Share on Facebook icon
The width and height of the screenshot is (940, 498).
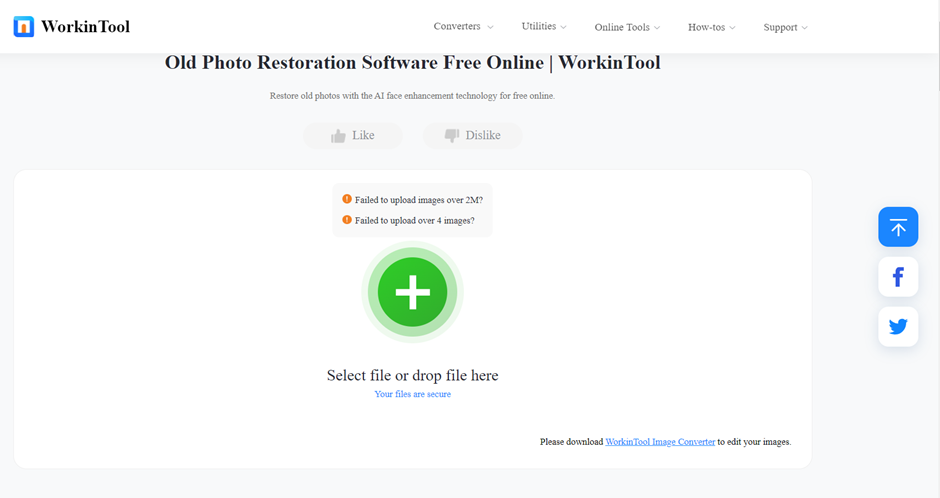click(x=898, y=277)
